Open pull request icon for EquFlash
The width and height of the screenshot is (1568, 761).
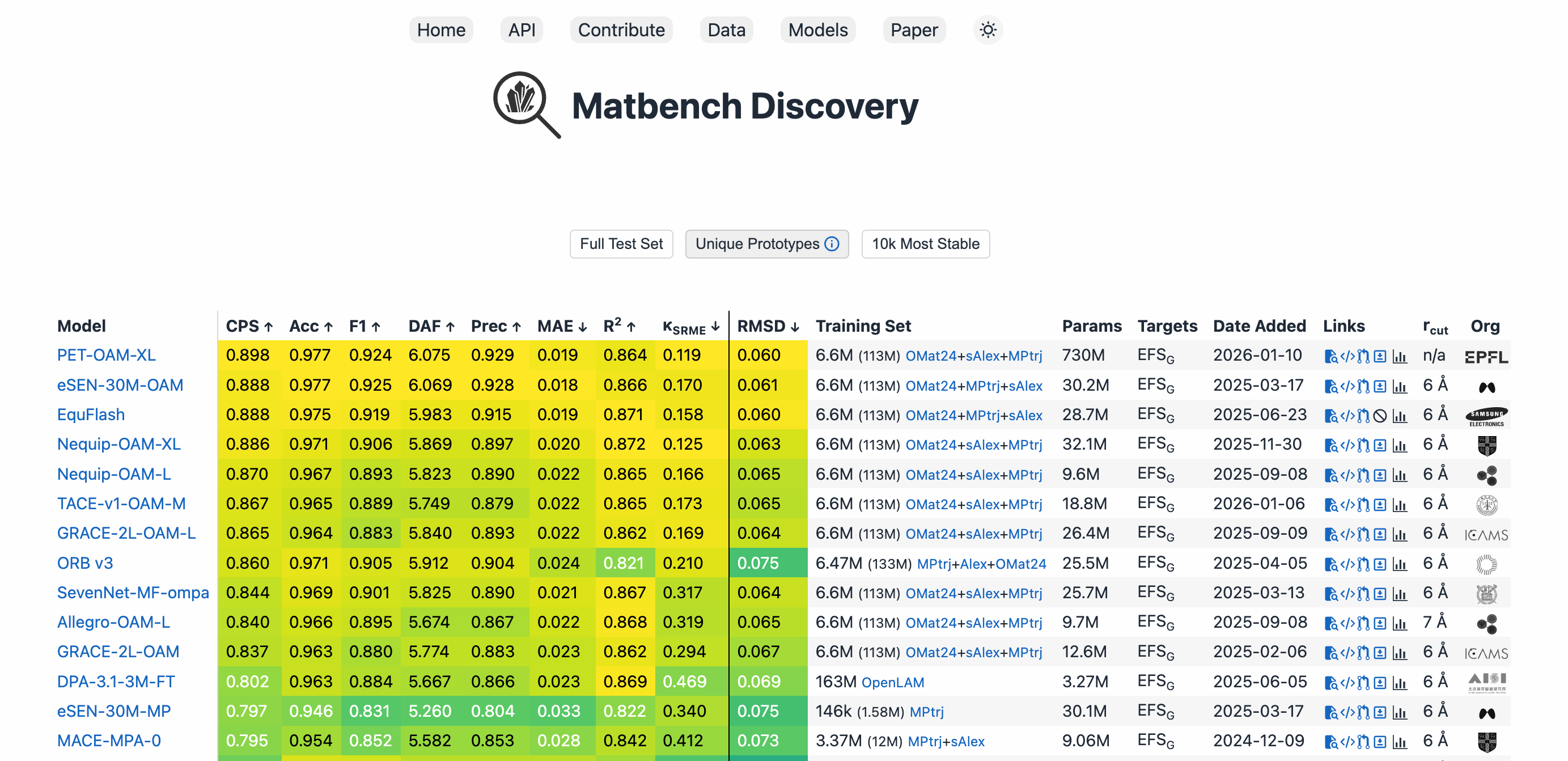pos(1363,416)
